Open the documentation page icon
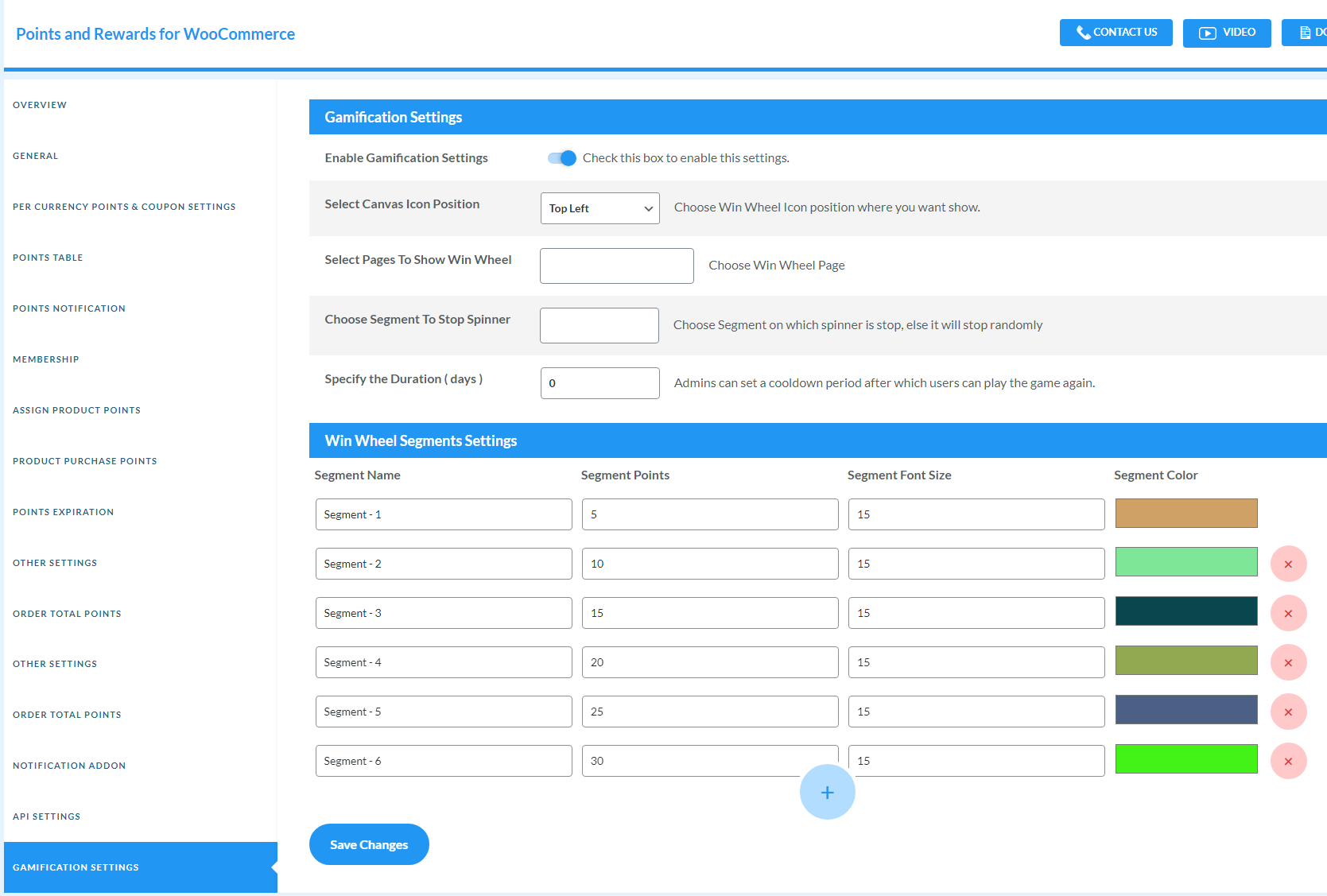Viewport: 1327px width, 896px height. click(x=1304, y=33)
